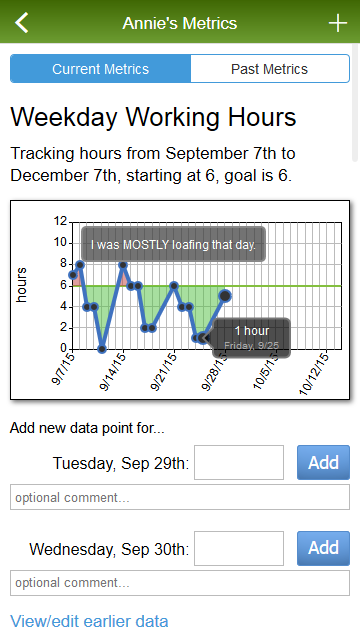
Task: Focus the Wednesday, Sep 30th value field
Action: pos(239,548)
